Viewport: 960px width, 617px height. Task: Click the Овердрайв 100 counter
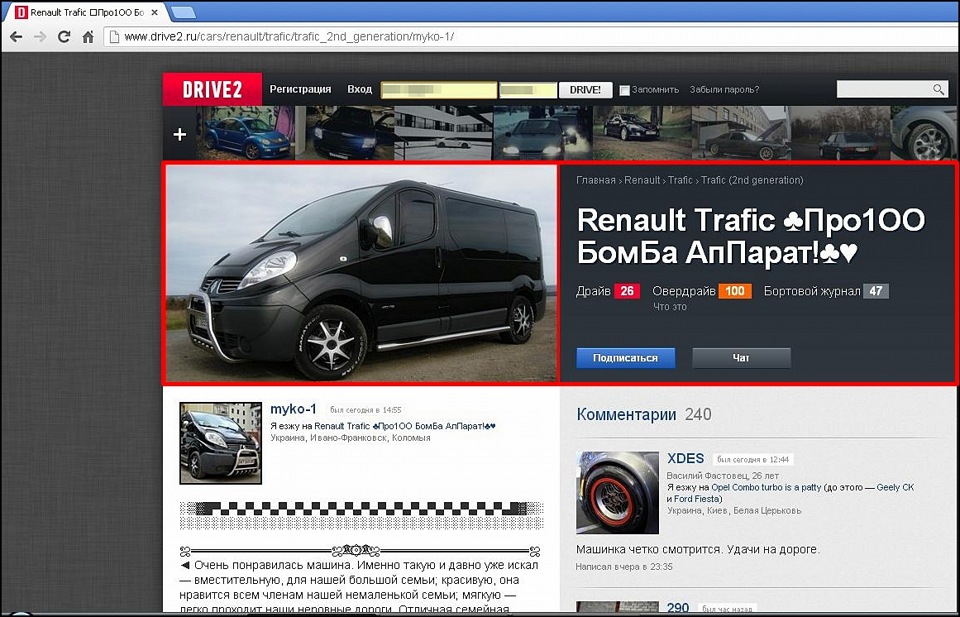click(x=702, y=291)
